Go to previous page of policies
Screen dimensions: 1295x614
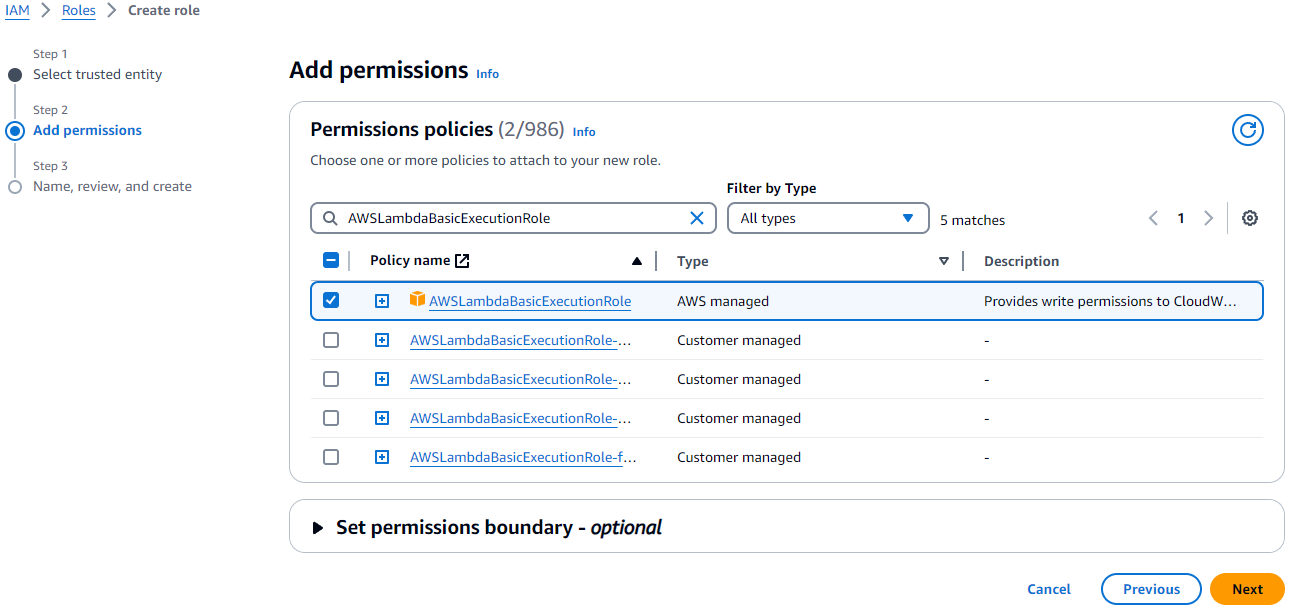[x=1154, y=219]
